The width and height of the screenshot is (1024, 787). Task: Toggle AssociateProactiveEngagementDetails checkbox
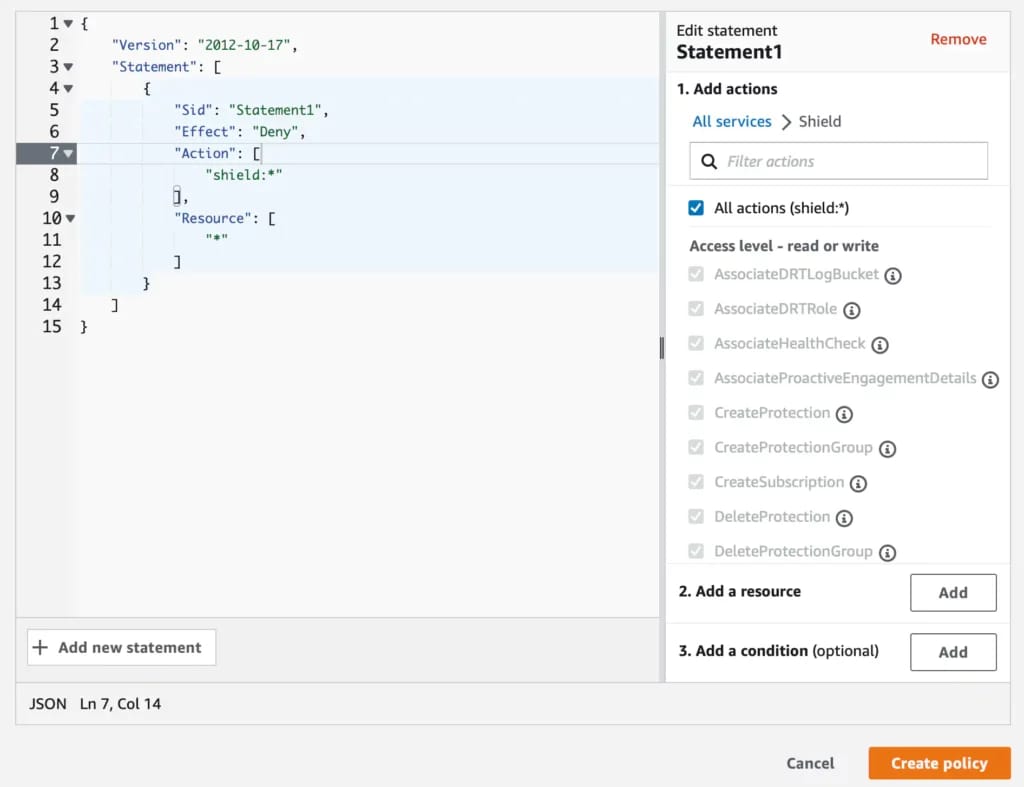point(696,378)
